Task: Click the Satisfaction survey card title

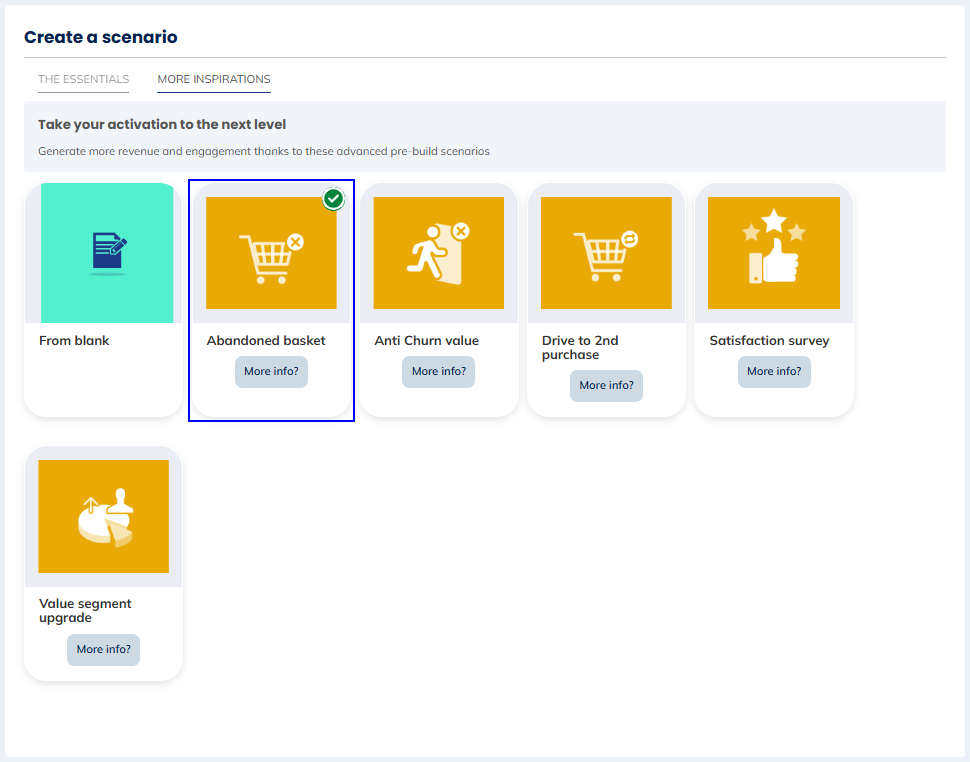Action: tap(769, 341)
